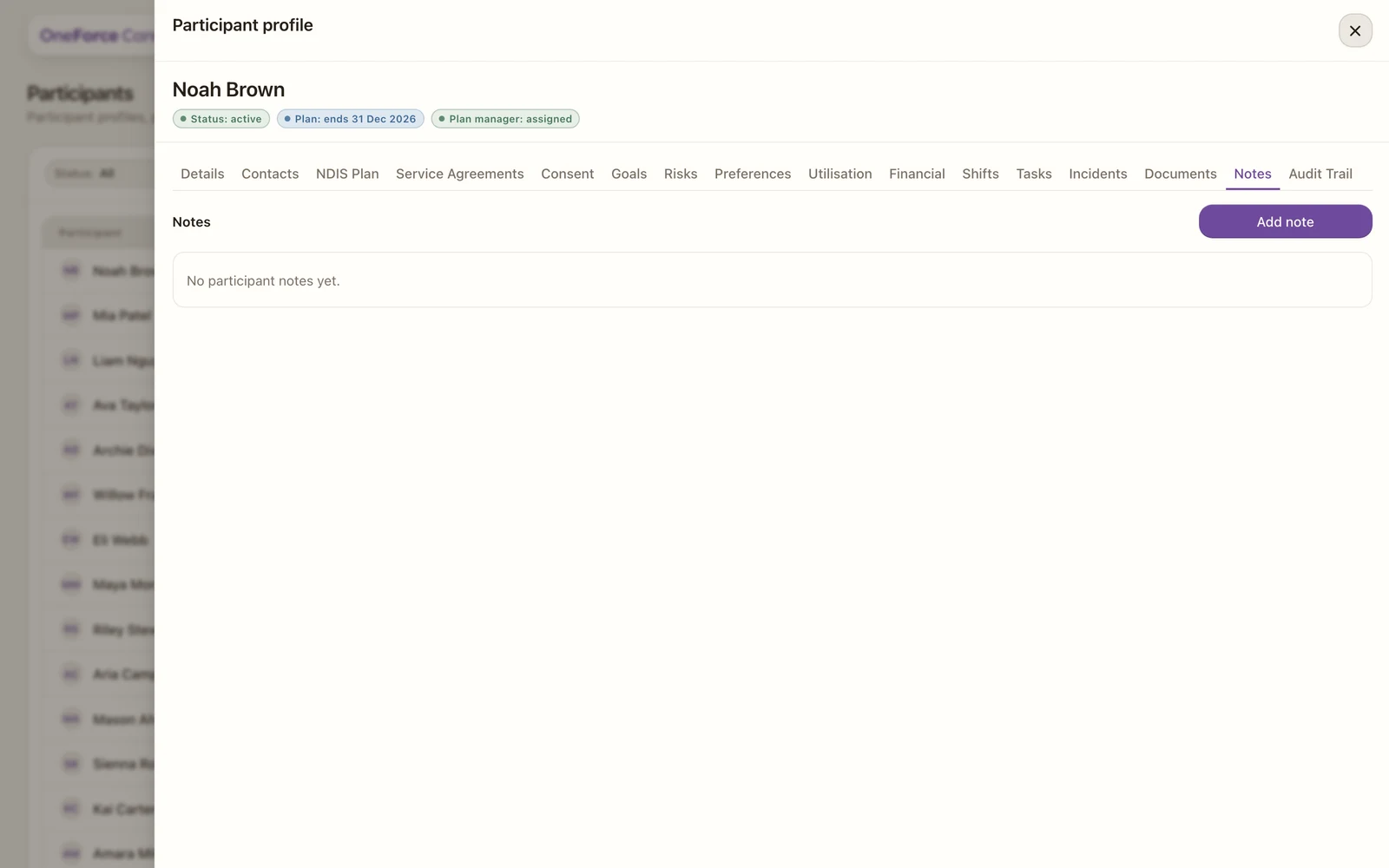Select the Consent tab
Screen dimensions: 1389x868
568,174
